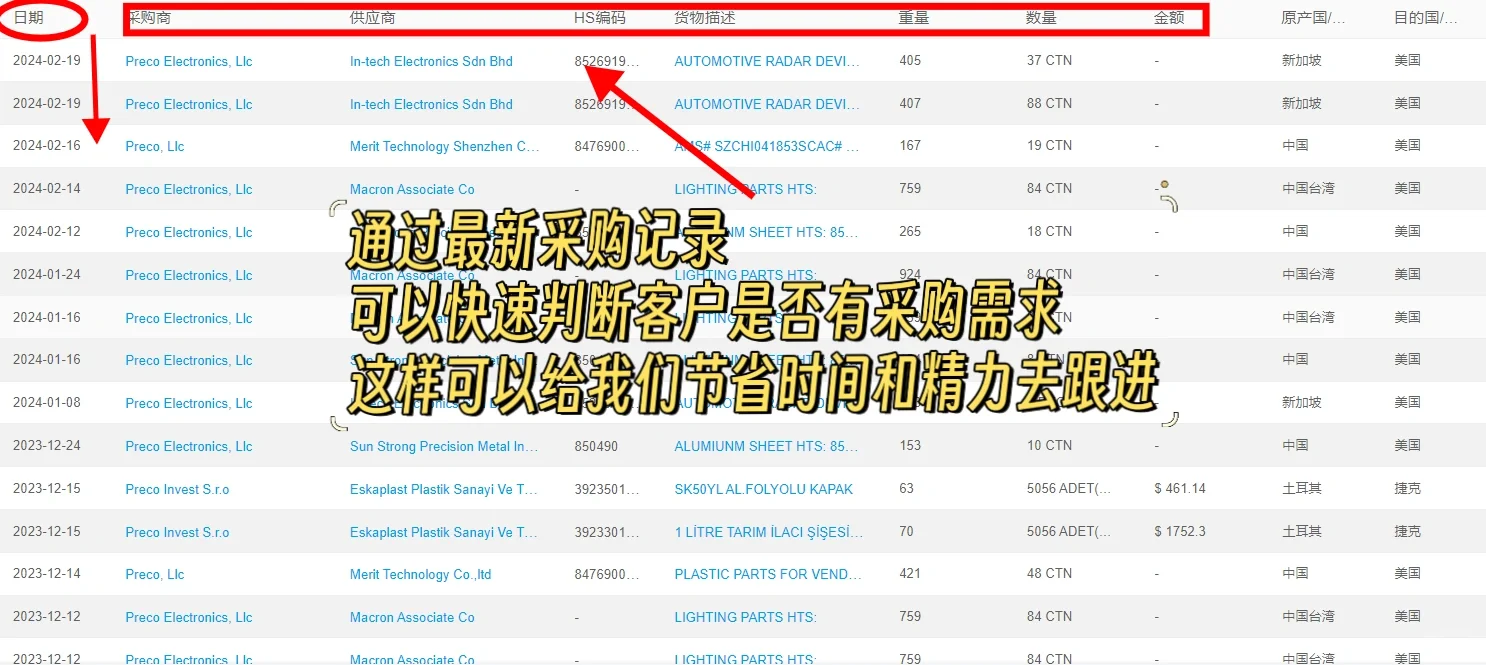The image size is (1486, 665).
Task: Select quantity 19 CTN cell
Action: 1049,146
